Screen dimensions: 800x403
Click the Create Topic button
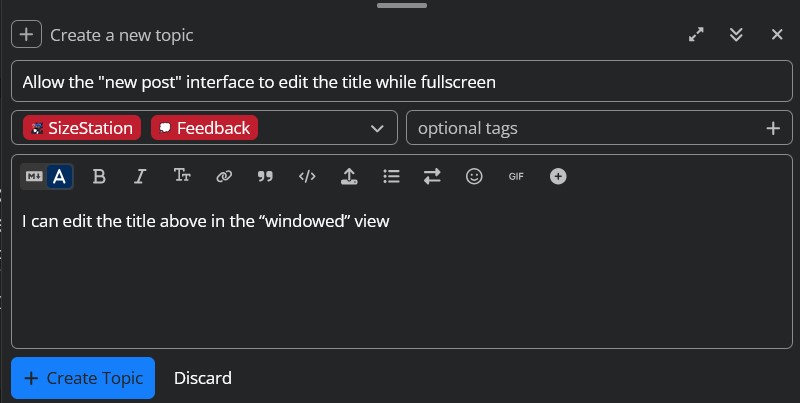click(83, 378)
